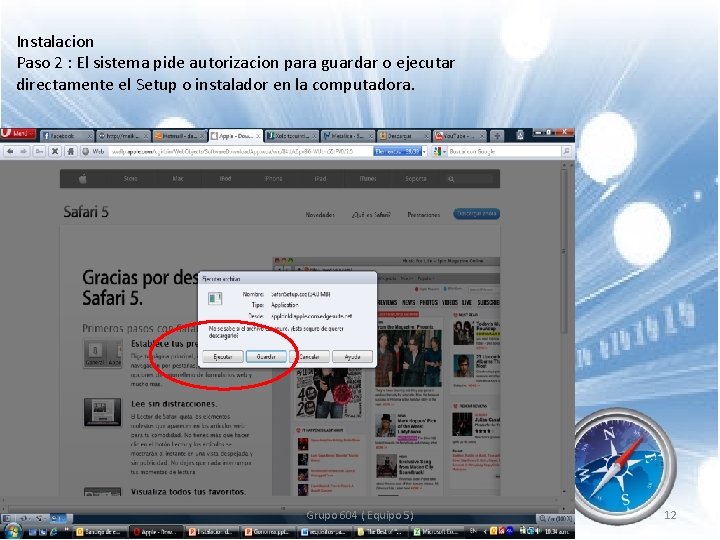Open the Windows Start orb
Viewport: 720px width, 540px height.
(13, 532)
